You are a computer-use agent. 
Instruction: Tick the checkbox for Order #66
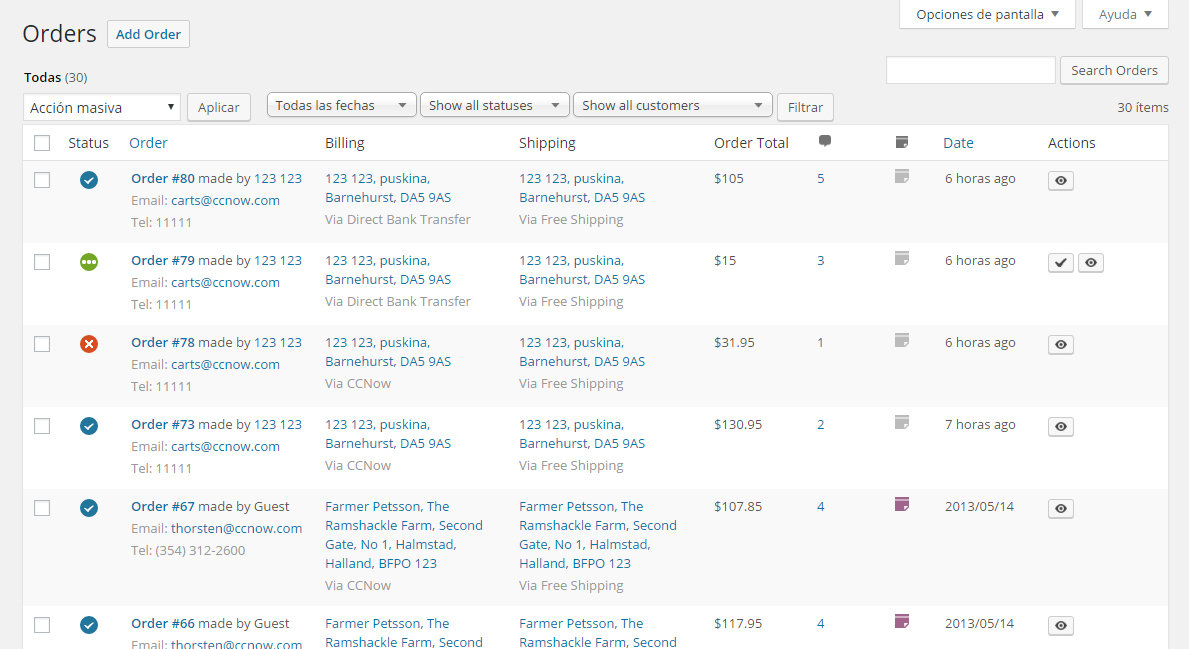42,625
